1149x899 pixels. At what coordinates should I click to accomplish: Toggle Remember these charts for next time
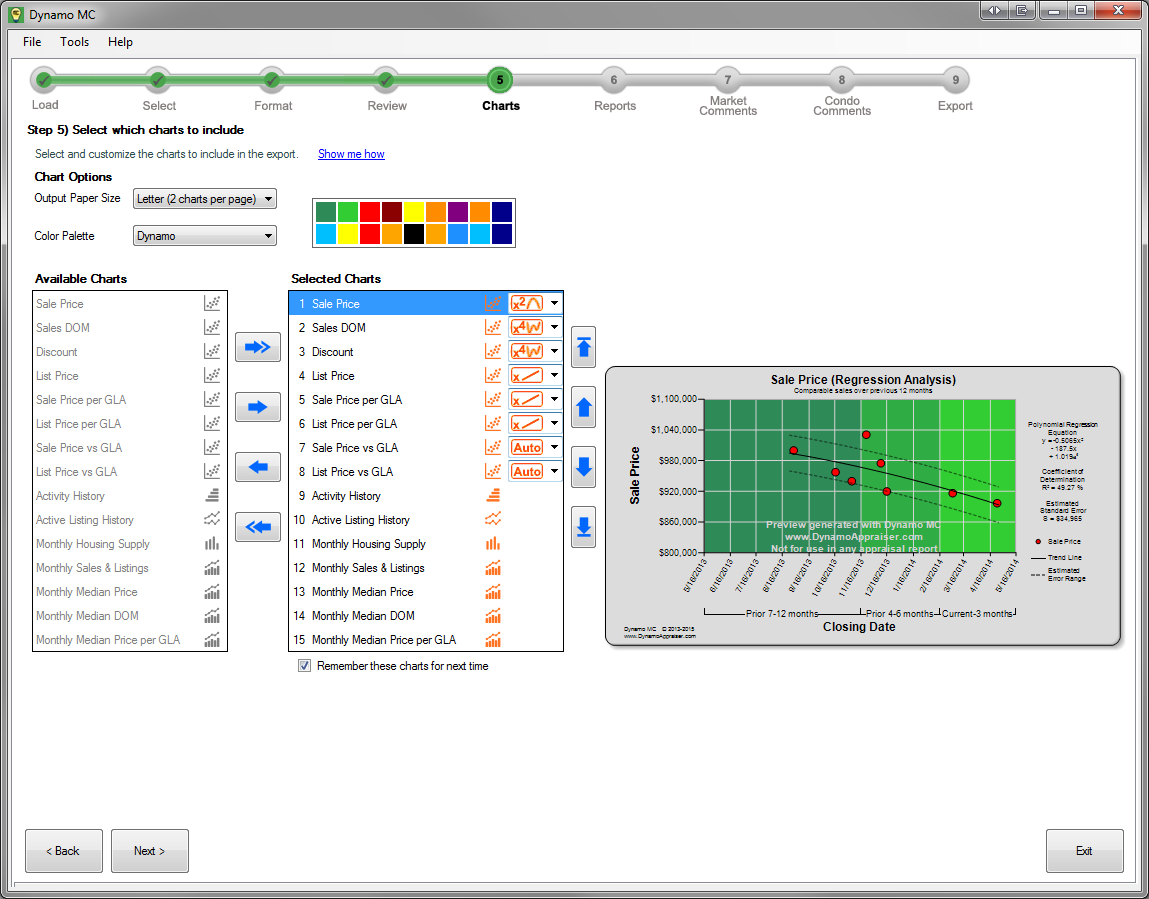(305, 666)
